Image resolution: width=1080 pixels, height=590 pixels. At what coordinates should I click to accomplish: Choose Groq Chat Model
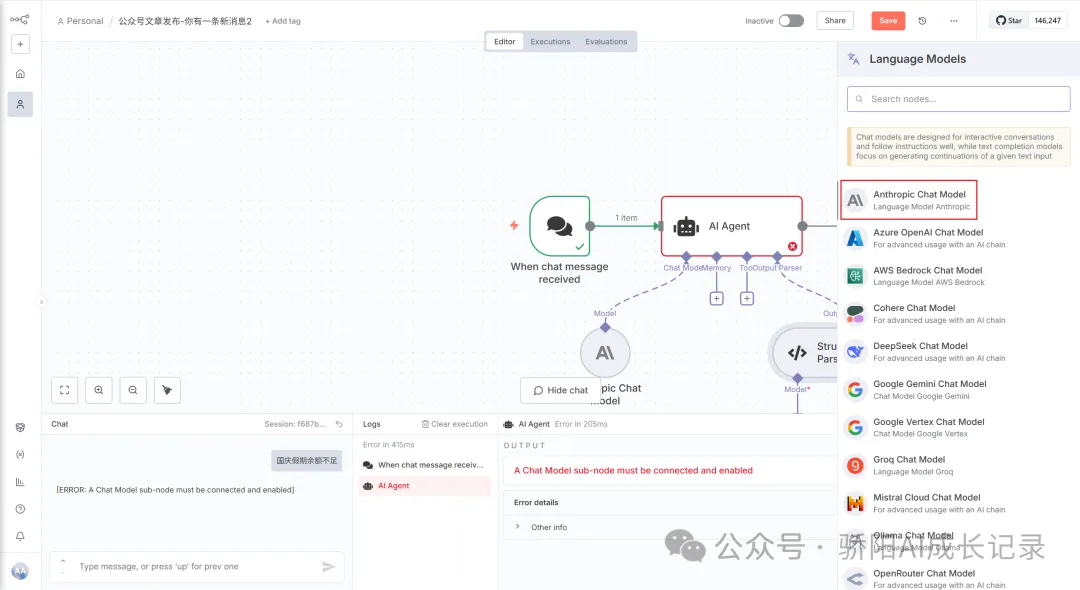(x=958, y=465)
